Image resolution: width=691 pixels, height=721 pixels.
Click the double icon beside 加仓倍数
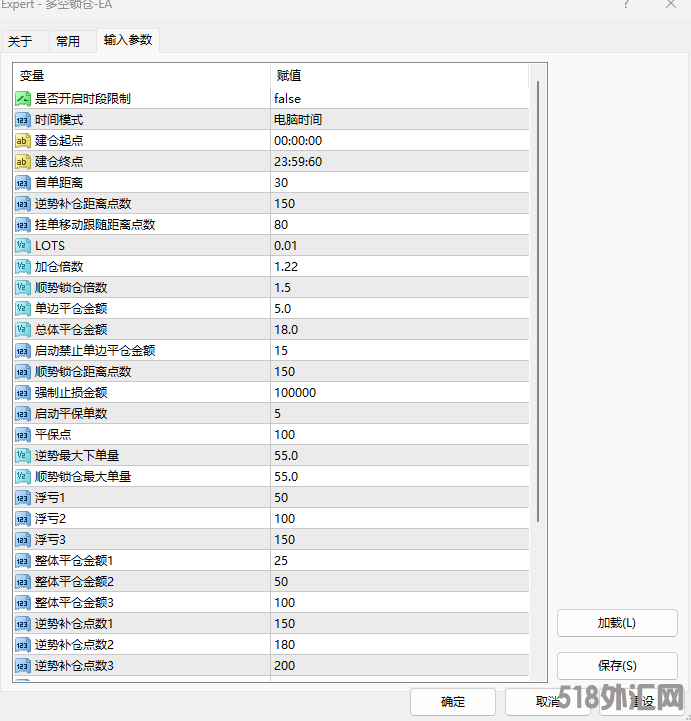pos(23,267)
